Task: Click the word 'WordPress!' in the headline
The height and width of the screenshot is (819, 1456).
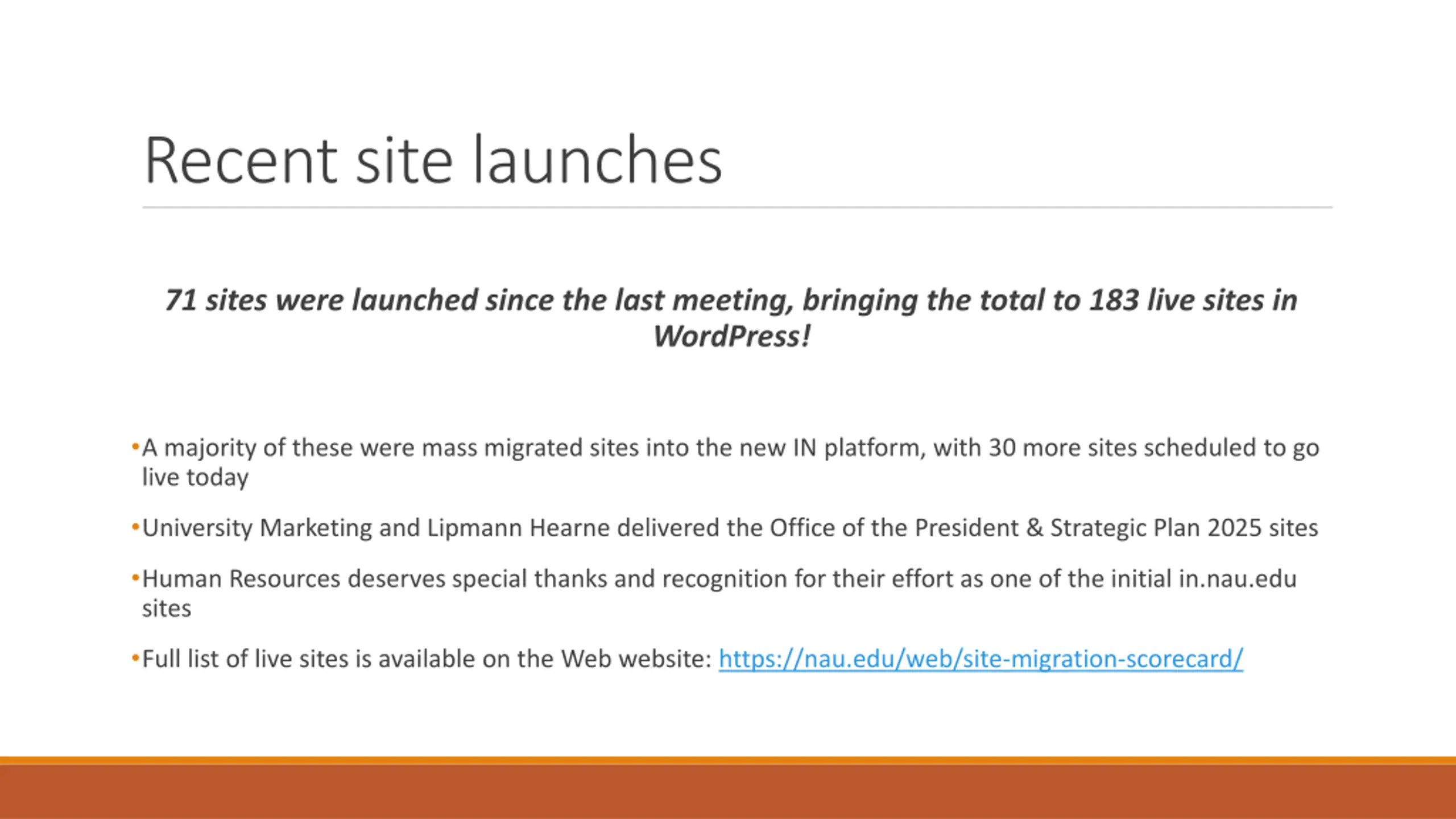Action: tap(731, 336)
